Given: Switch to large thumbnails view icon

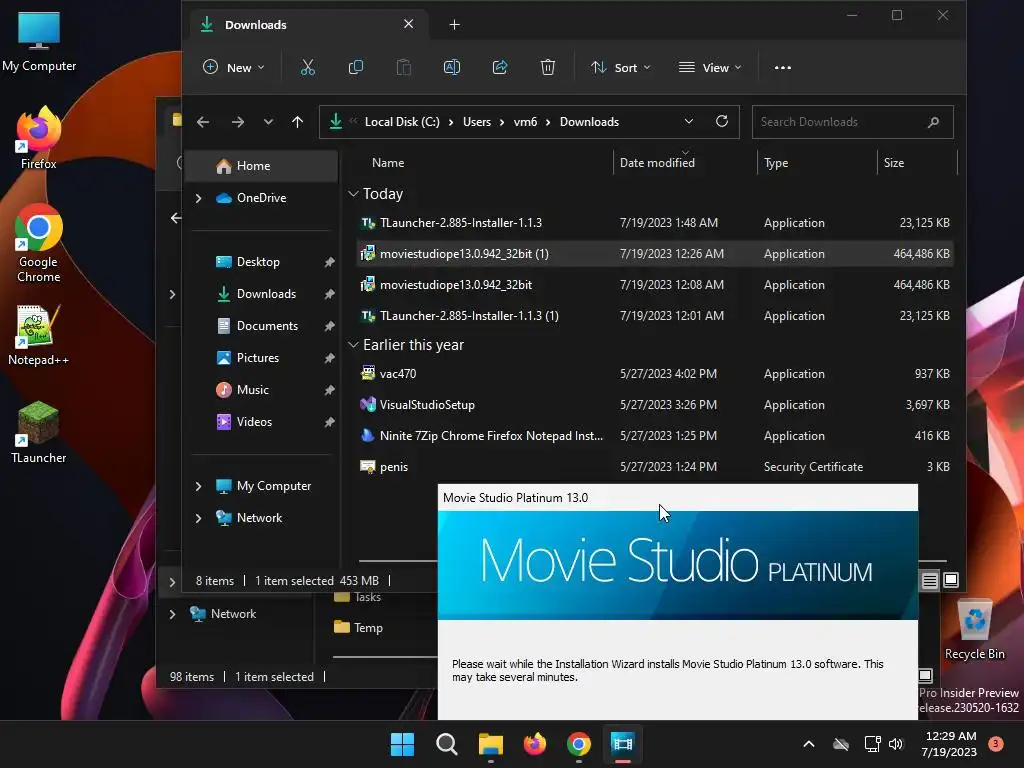Looking at the screenshot, I should tap(951, 580).
